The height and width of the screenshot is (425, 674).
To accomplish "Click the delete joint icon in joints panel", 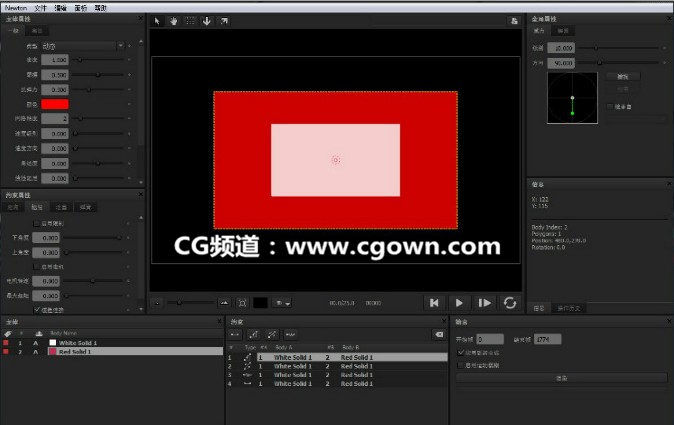I will click(439, 334).
